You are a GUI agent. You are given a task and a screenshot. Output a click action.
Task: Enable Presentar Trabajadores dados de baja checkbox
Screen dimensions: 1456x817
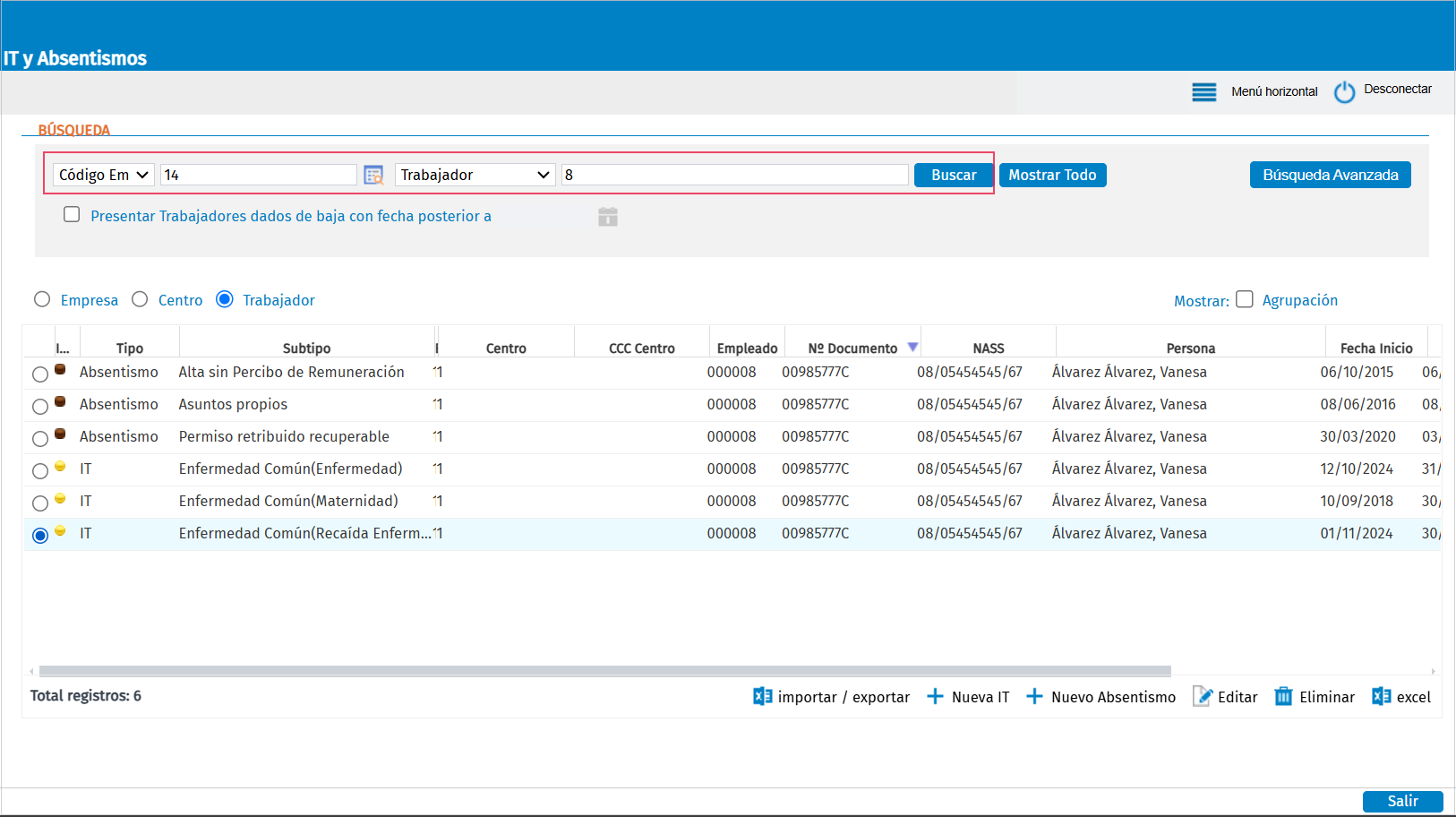point(72,215)
